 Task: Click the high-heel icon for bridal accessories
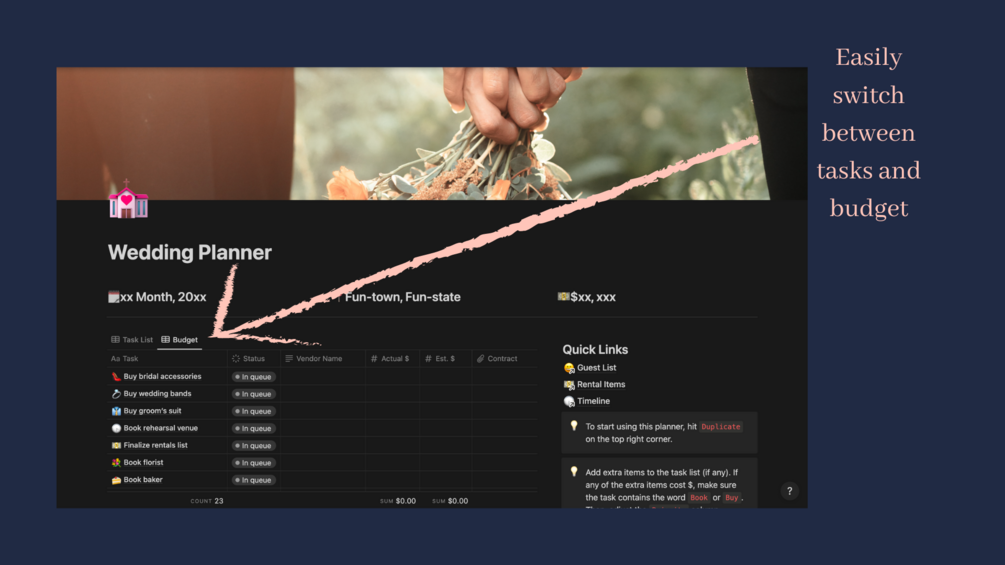point(116,377)
